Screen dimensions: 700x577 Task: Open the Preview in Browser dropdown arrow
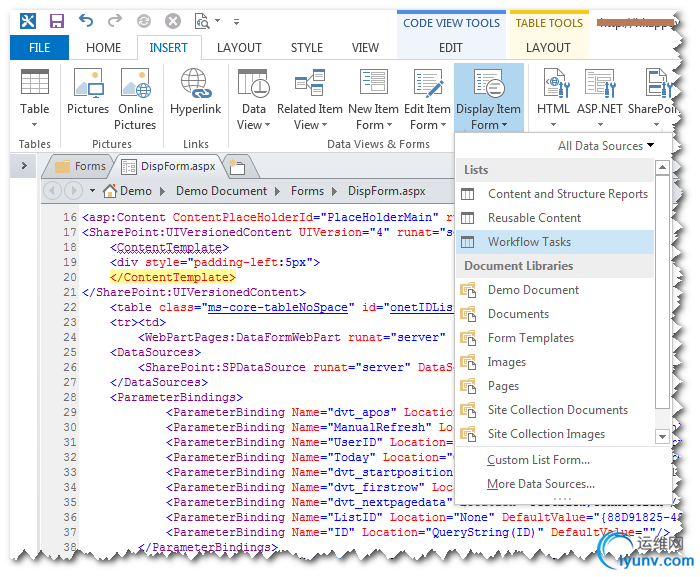point(218,21)
